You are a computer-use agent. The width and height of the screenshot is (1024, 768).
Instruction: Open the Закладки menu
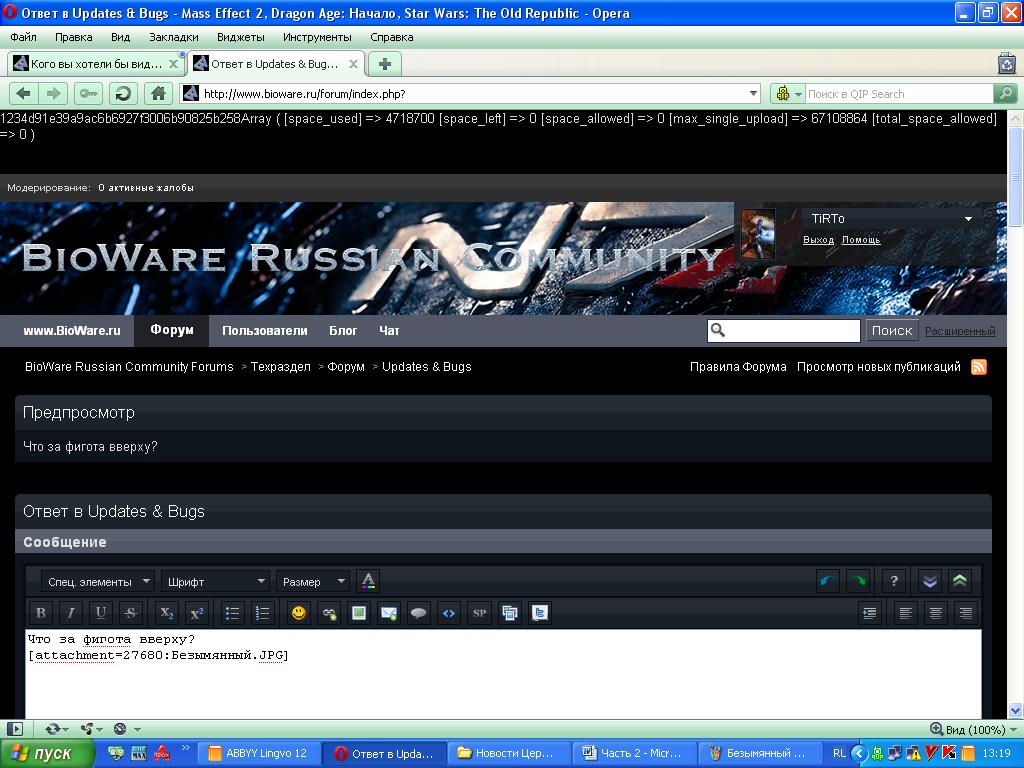(x=174, y=37)
